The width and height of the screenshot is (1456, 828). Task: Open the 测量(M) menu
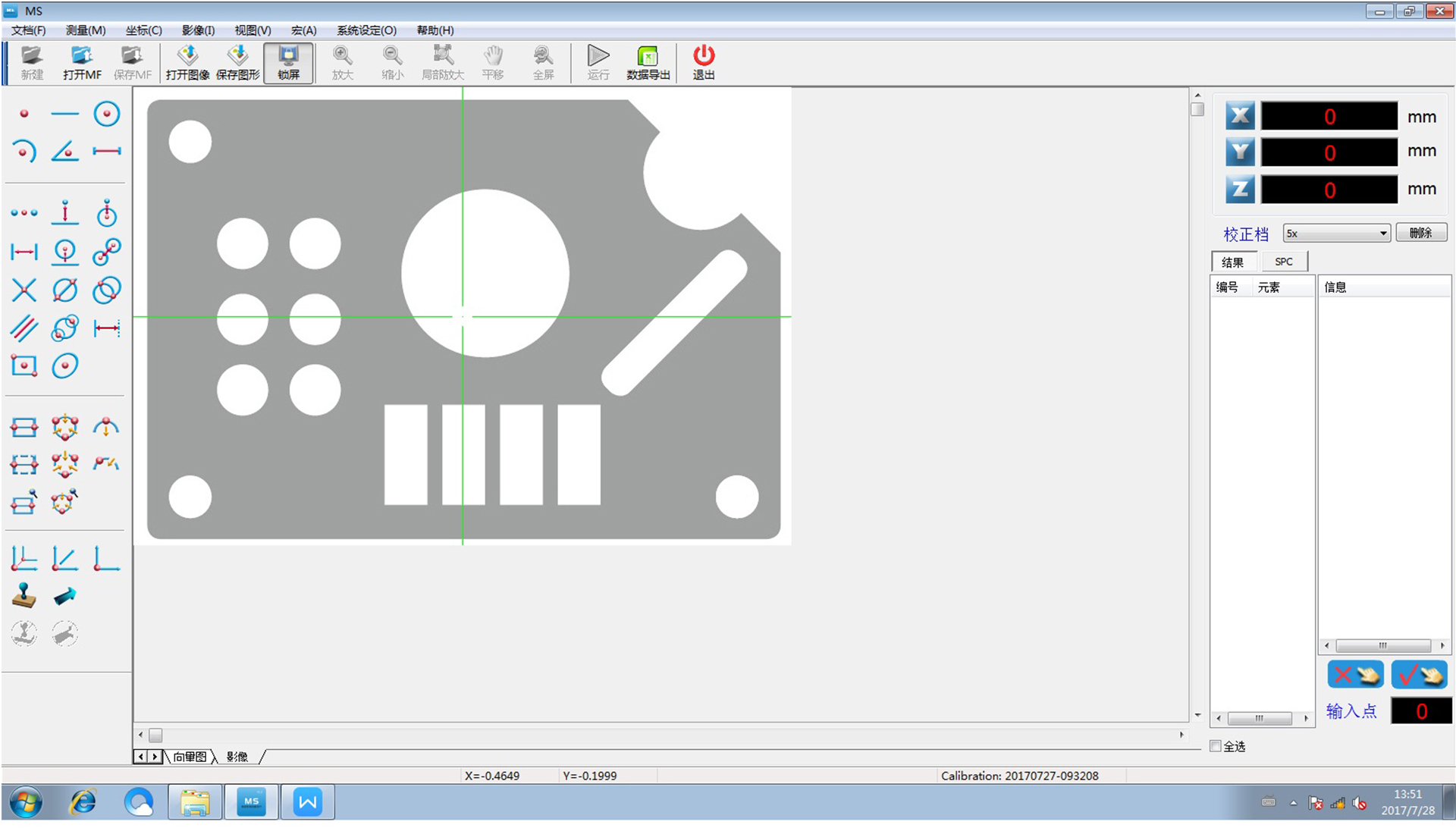[86, 30]
